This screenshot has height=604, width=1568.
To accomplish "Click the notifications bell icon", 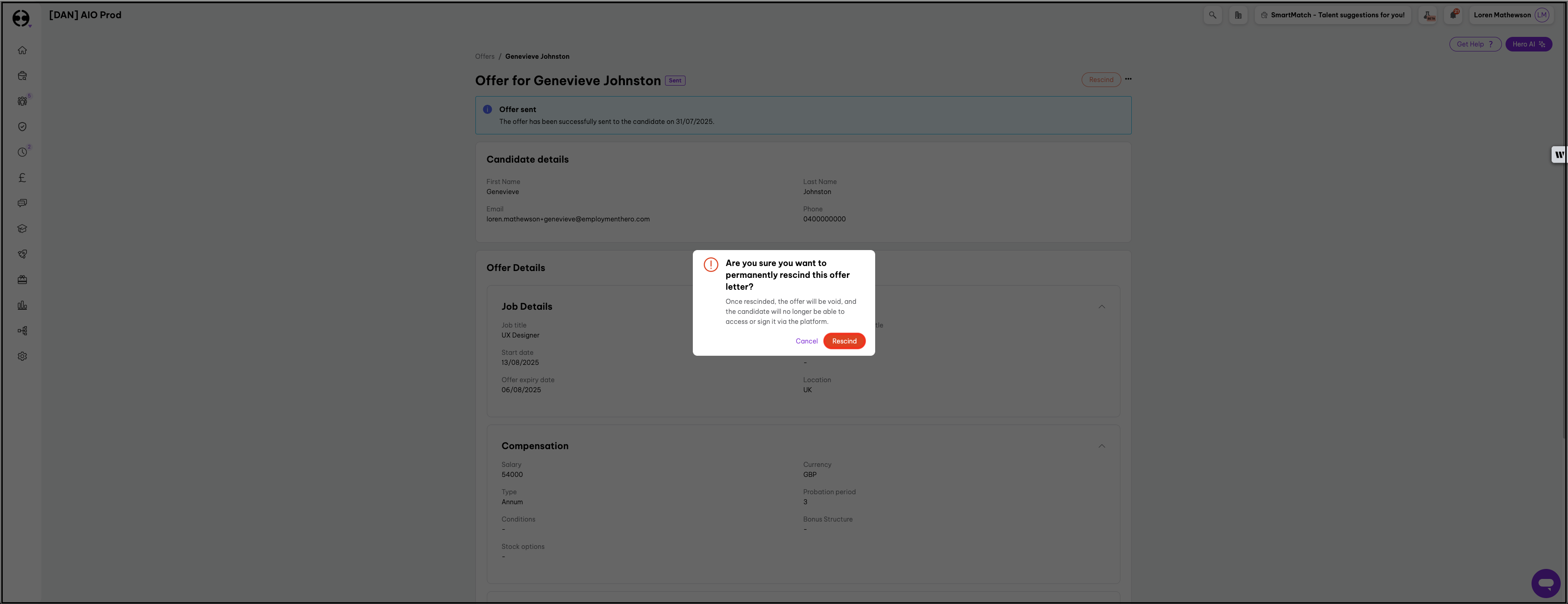I will [x=1453, y=15].
